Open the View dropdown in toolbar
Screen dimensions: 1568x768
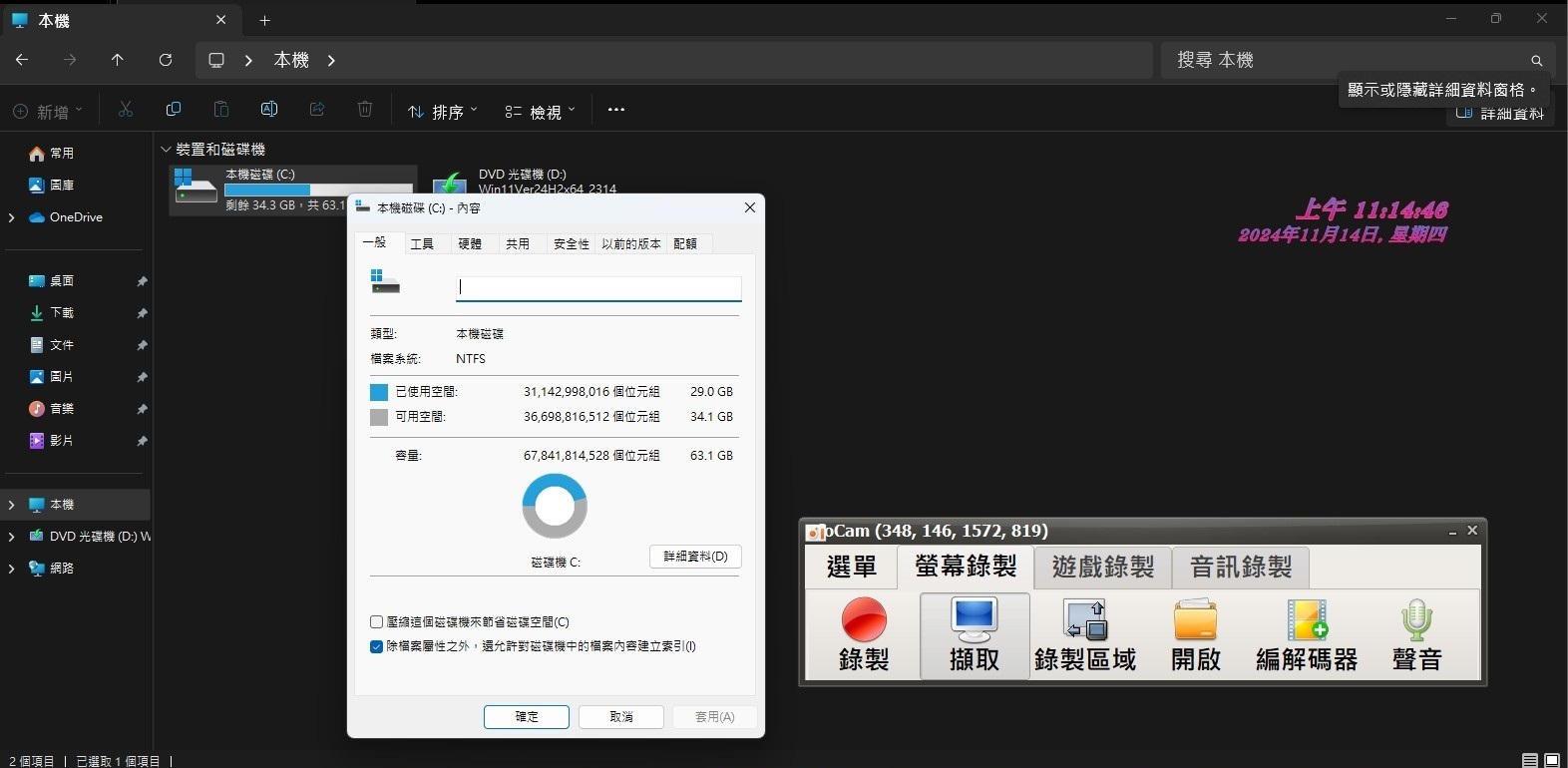541,112
